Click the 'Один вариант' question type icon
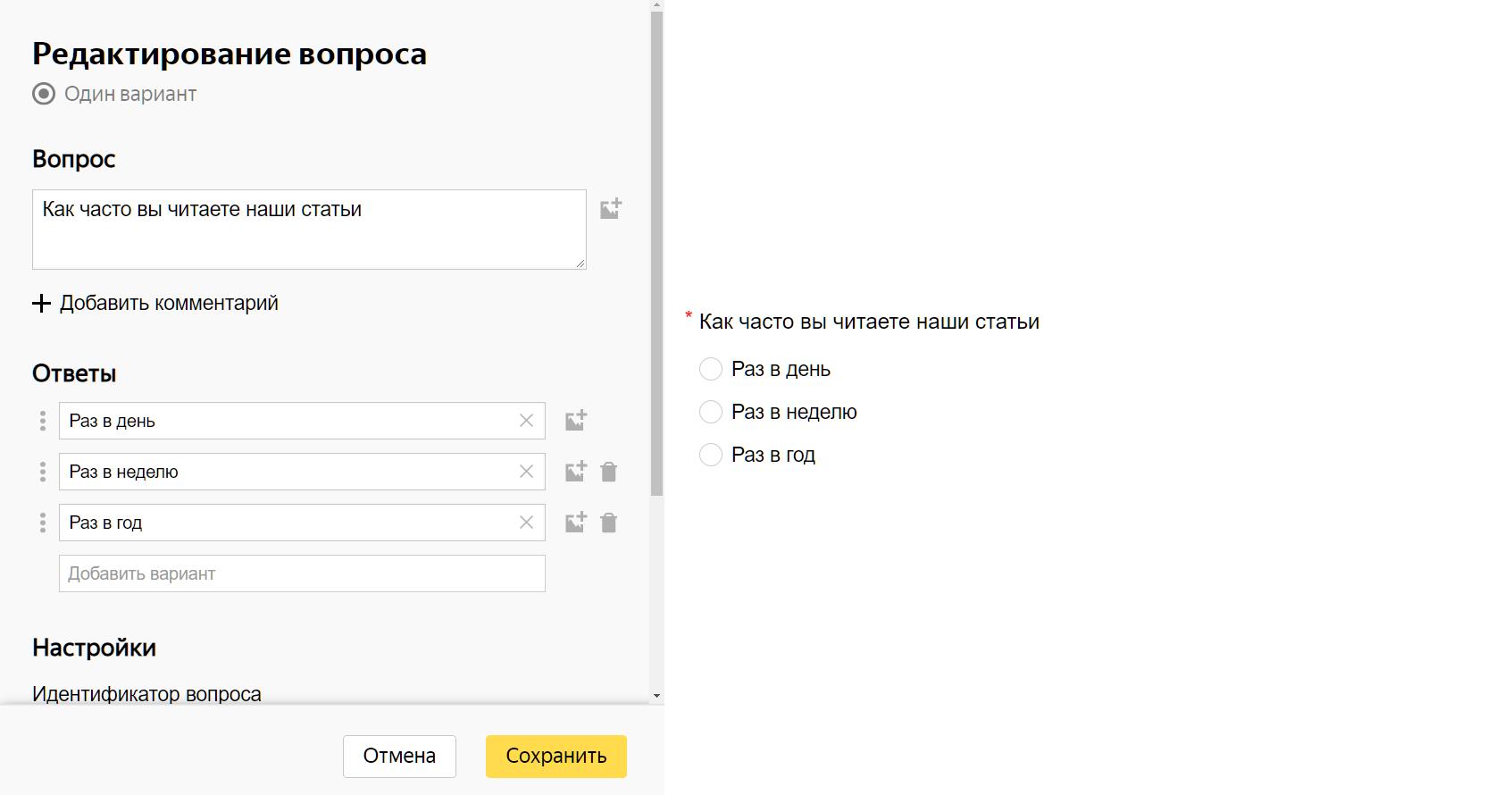The image size is (1512, 795). [x=44, y=94]
